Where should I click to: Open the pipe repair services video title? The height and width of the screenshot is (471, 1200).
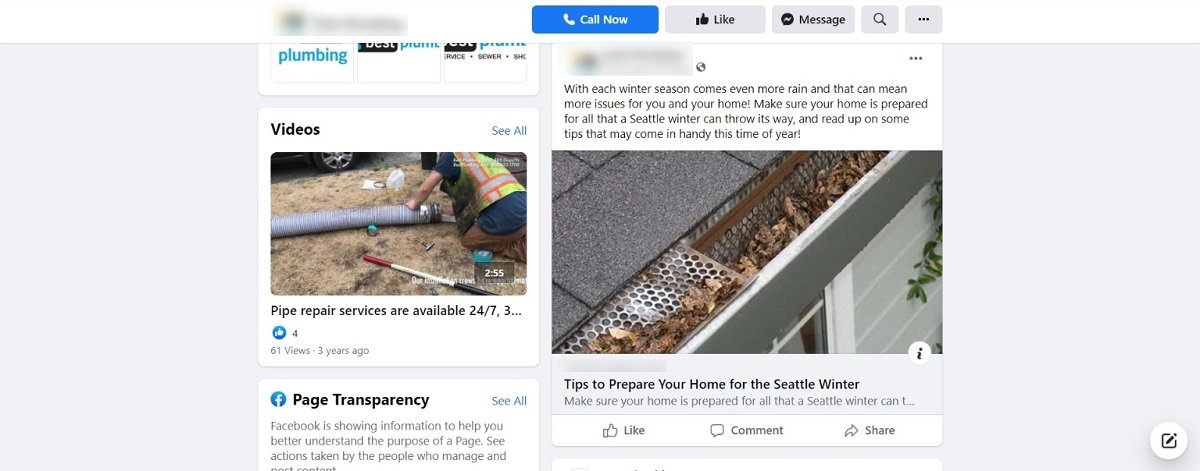396,311
